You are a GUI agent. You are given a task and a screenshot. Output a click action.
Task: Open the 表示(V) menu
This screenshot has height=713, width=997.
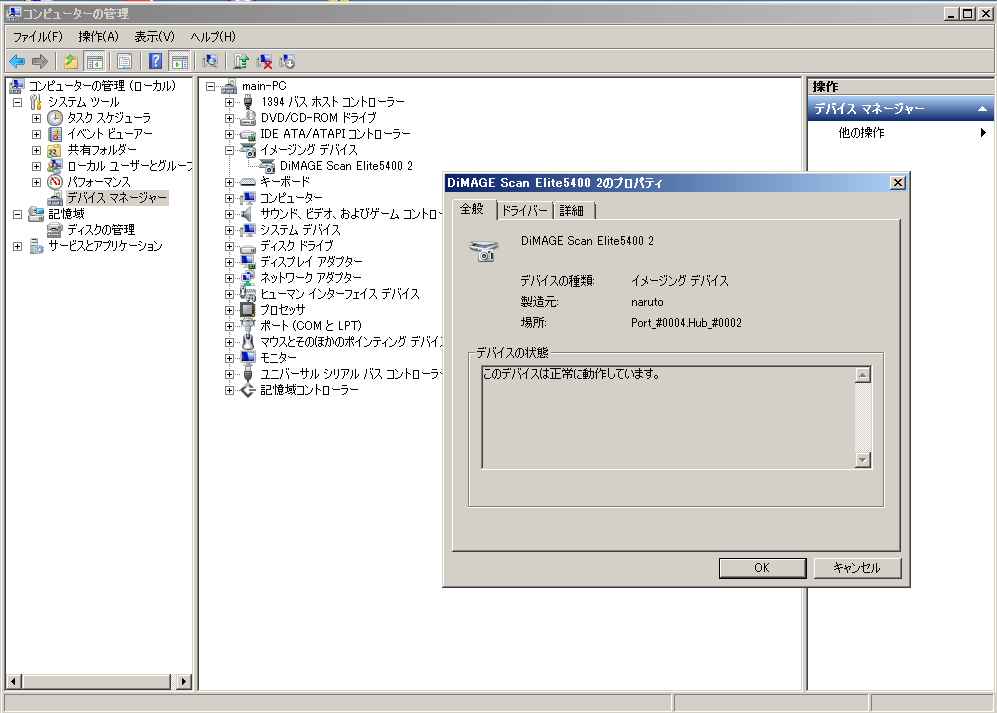155,36
